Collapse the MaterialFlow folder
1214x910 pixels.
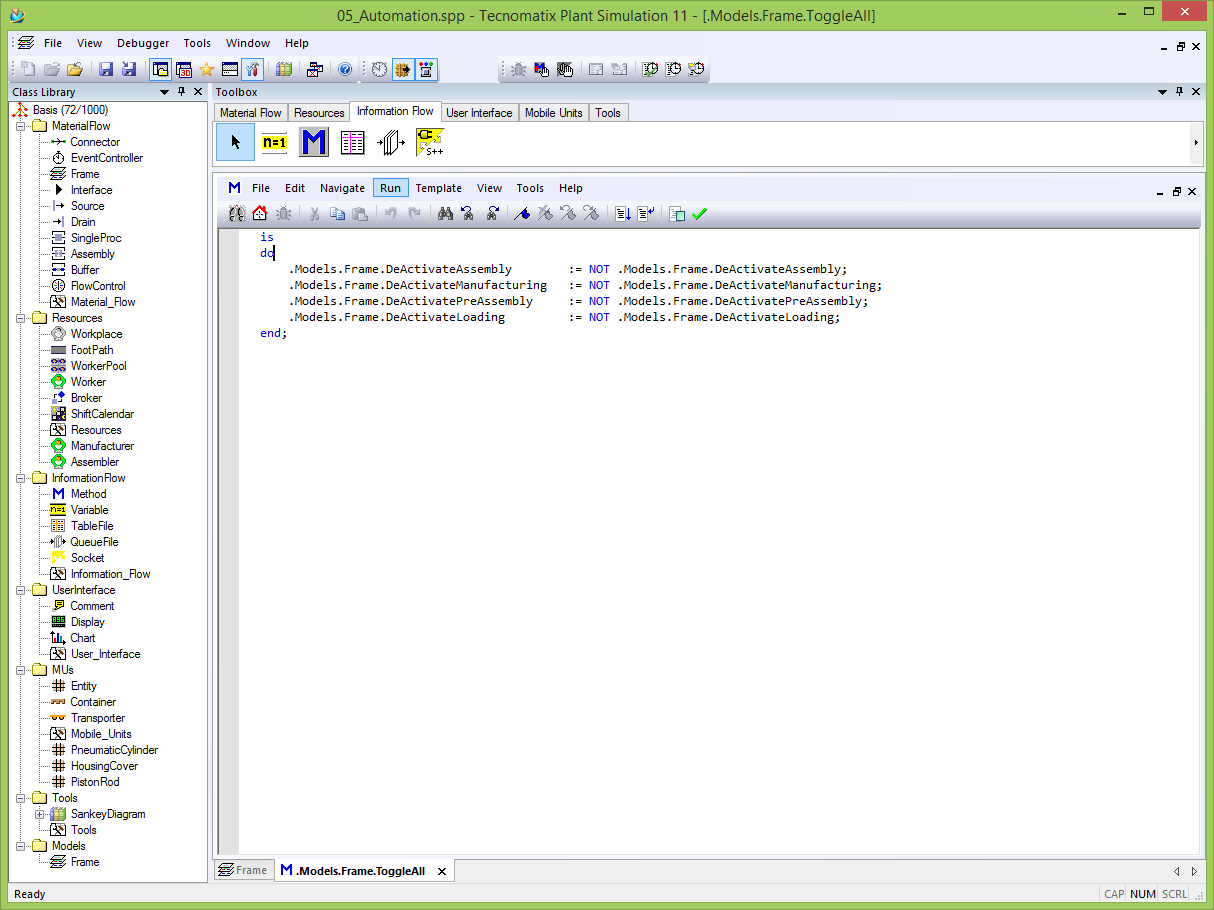(x=21, y=126)
